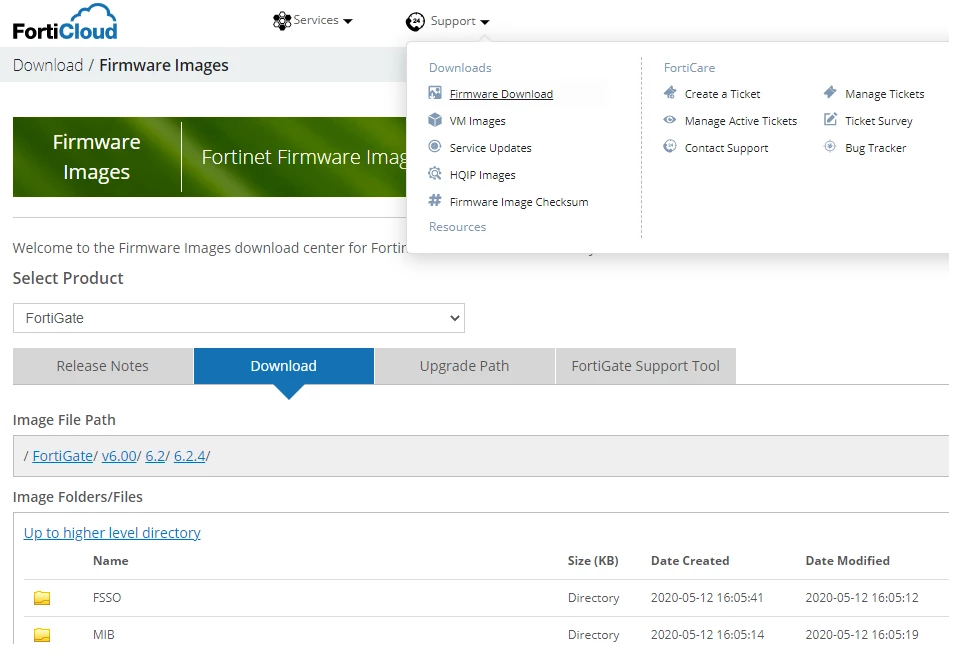Click the Date Modified column header
The image size is (956, 656).
click(x=847, y=560)
